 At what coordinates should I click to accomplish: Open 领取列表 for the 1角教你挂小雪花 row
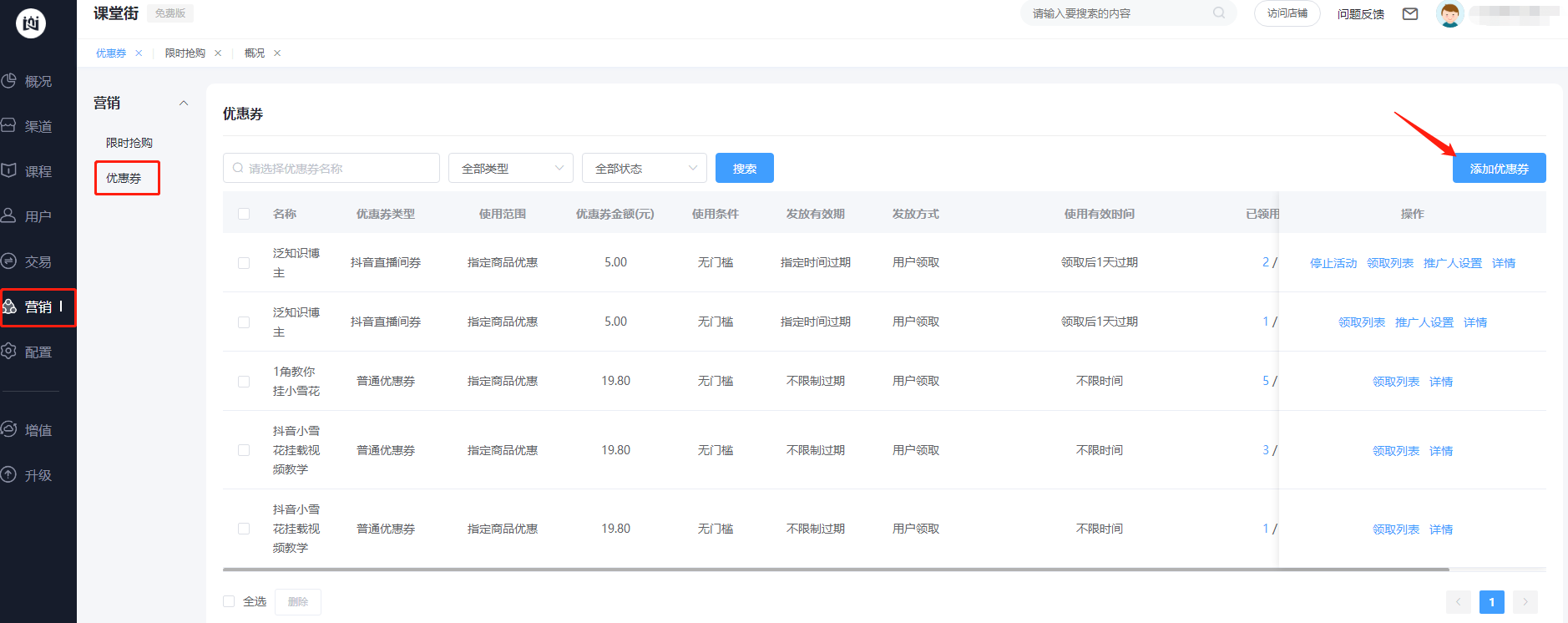pos(1396,382)
